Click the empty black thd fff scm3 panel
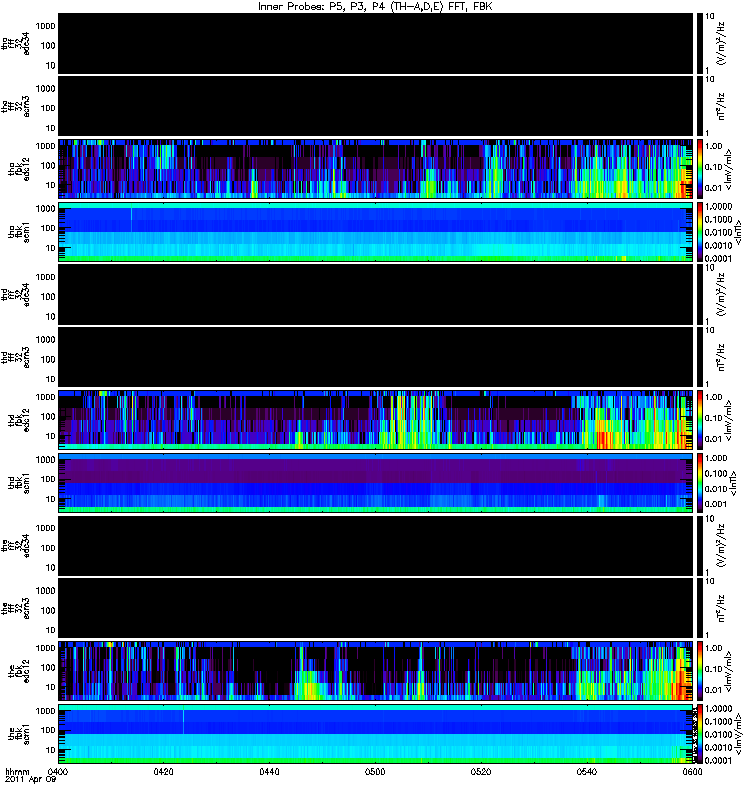The height and width of the screenshot is (800, 750). coord(376,357)
